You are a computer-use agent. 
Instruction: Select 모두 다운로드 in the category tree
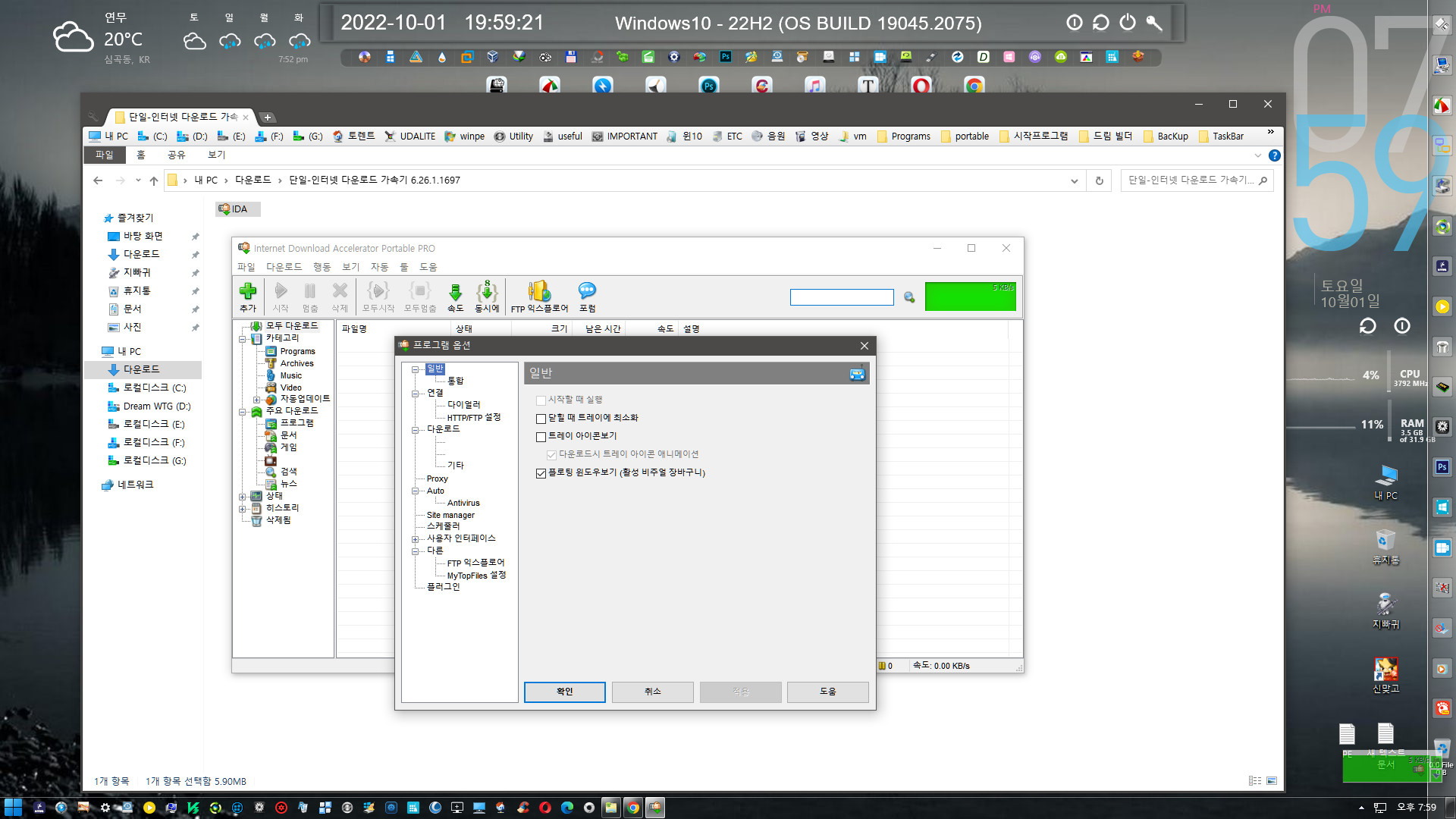(x=291, y=325)
